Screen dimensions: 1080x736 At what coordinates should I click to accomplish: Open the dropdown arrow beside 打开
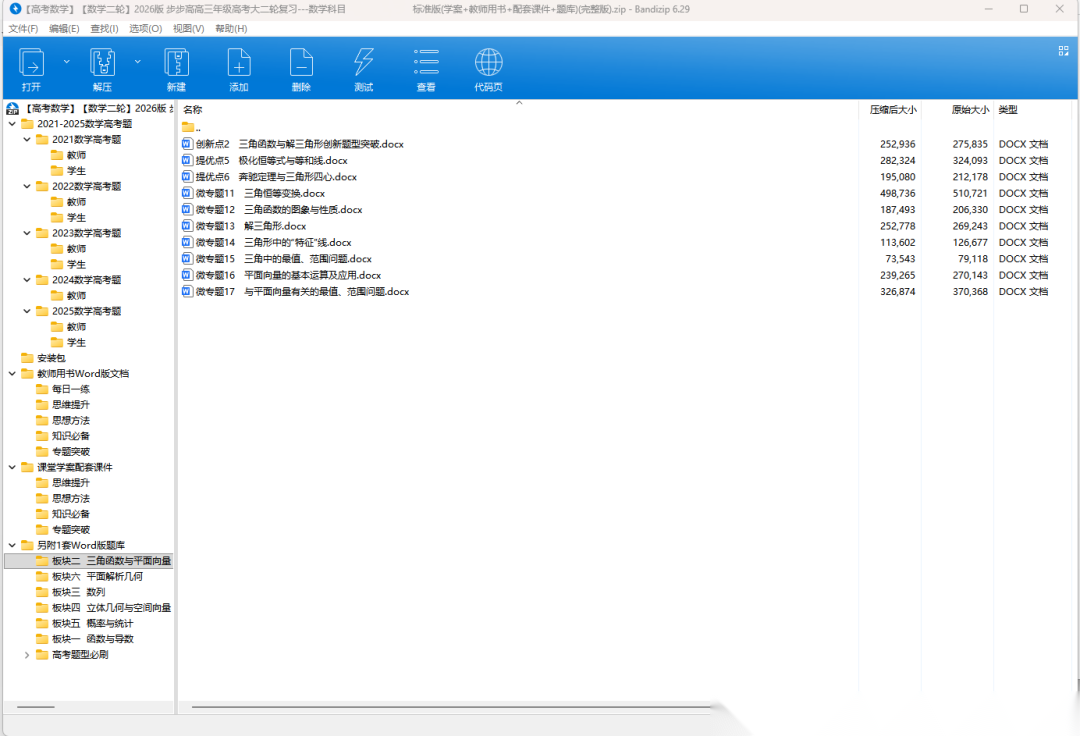pos(67,61)
